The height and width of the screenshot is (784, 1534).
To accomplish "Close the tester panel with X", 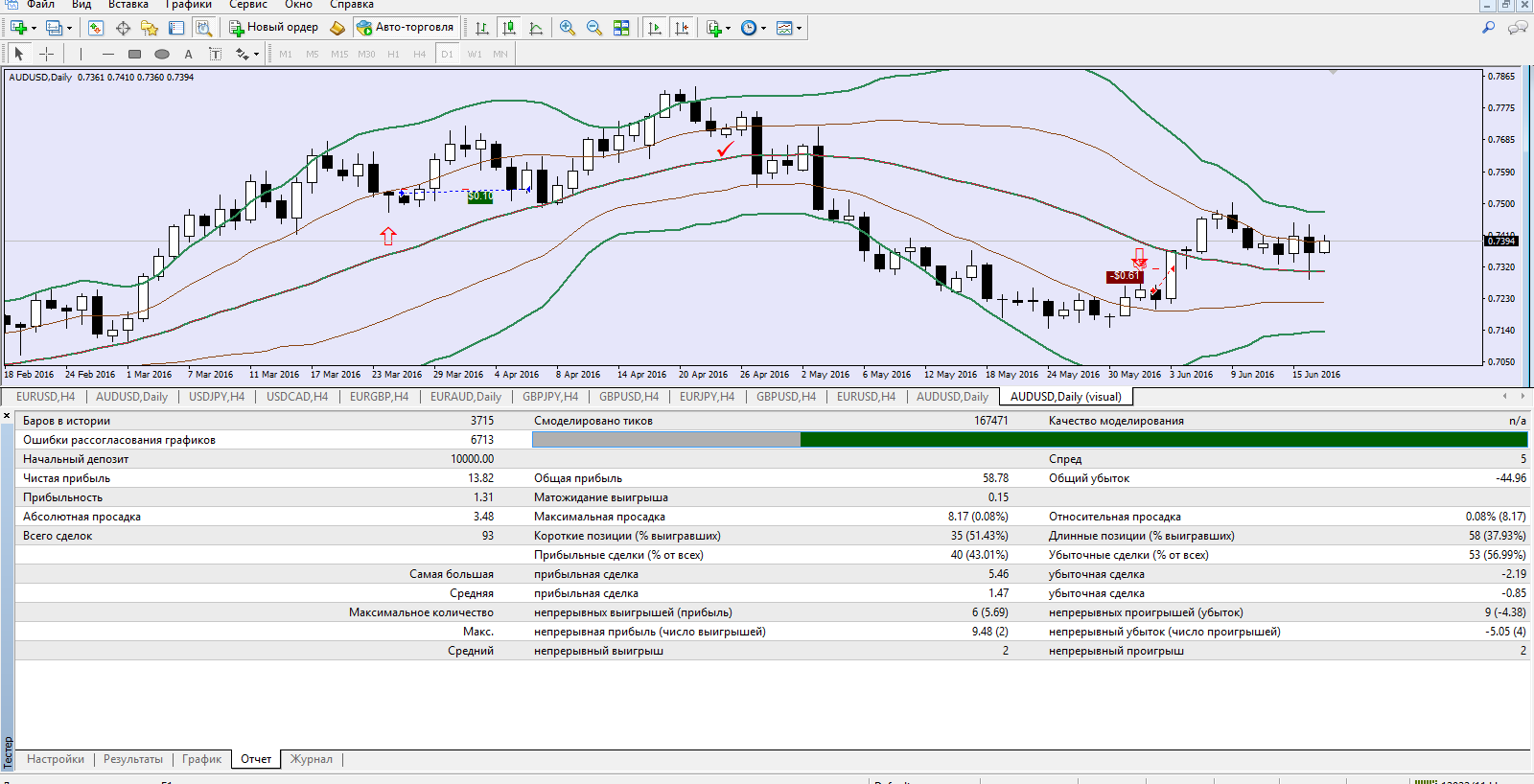I will 7,416.
